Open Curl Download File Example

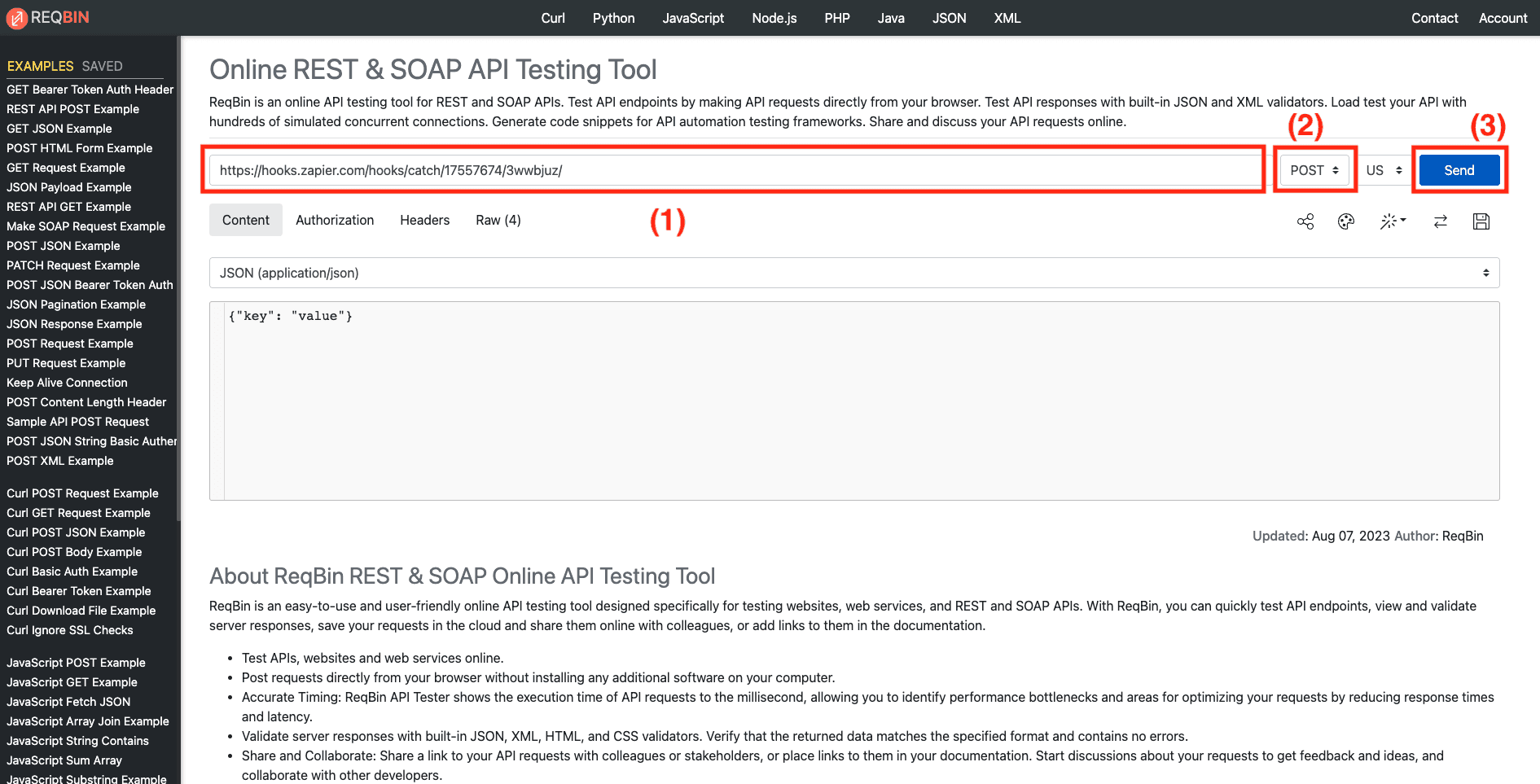click(81, 611)
